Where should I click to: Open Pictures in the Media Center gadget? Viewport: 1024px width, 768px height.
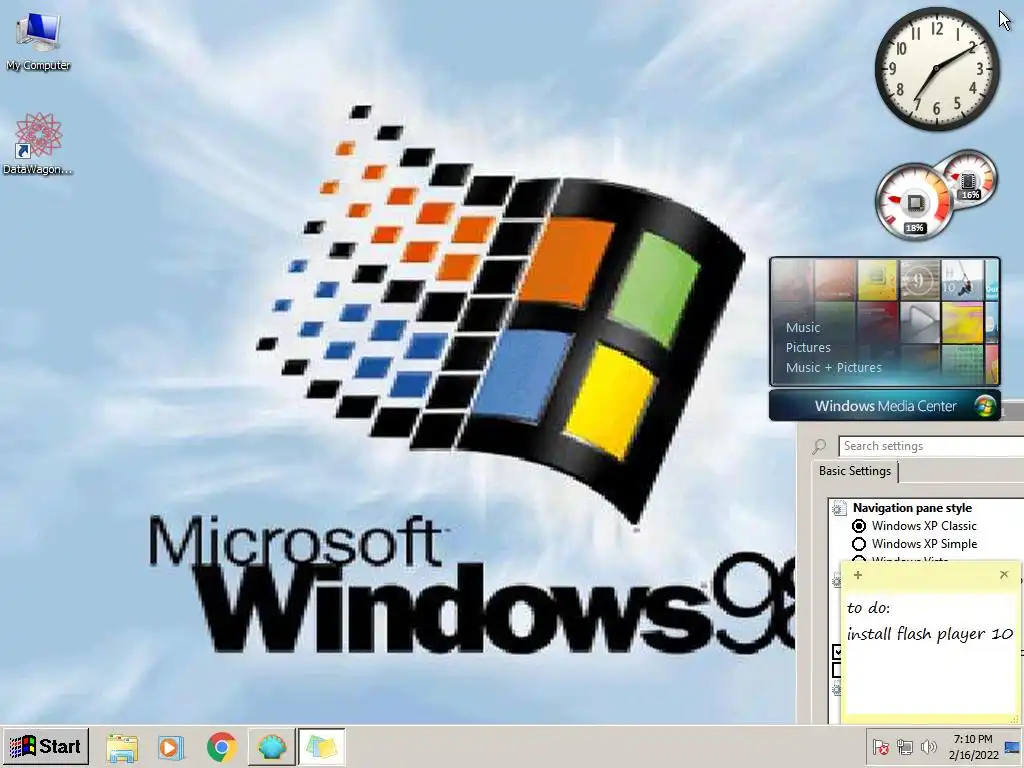coord(808,347)
